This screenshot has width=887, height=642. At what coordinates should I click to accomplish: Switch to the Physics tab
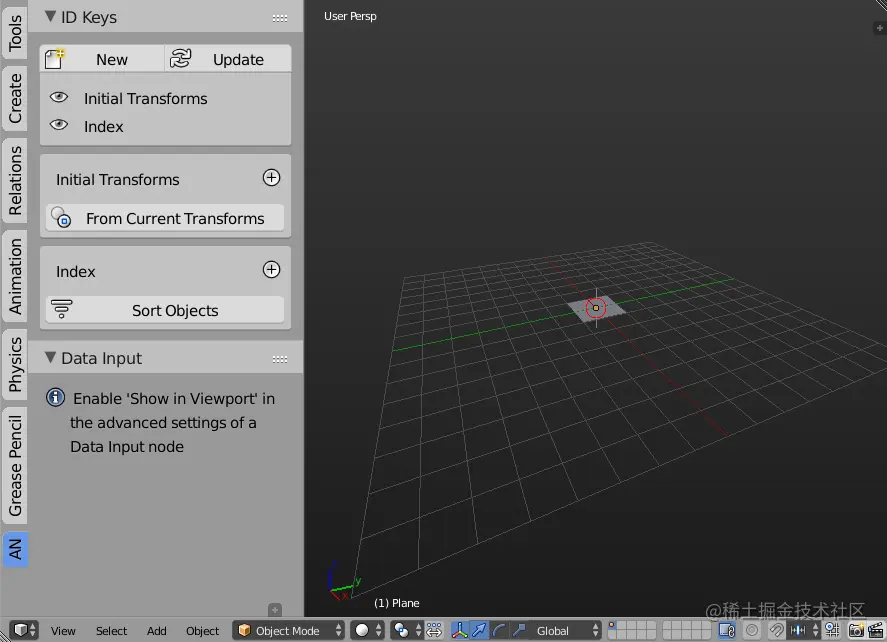pyautogui.click(x=15, y=364)
